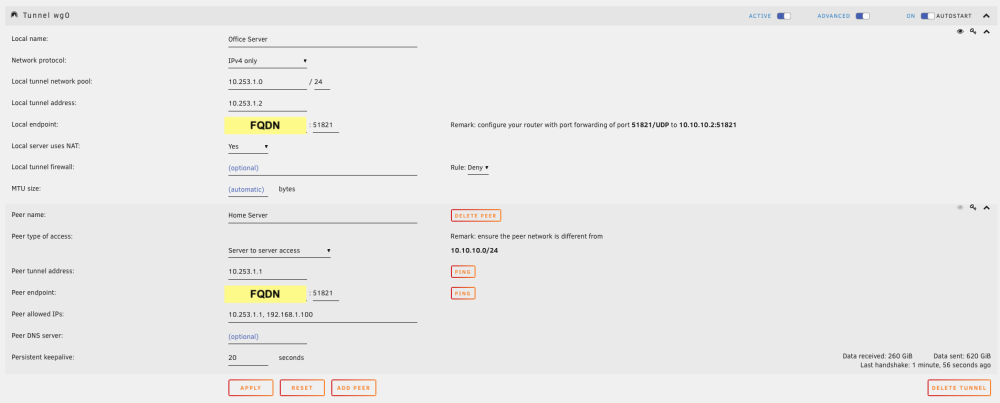Click the MTU size automatic field

coord(246,189)
